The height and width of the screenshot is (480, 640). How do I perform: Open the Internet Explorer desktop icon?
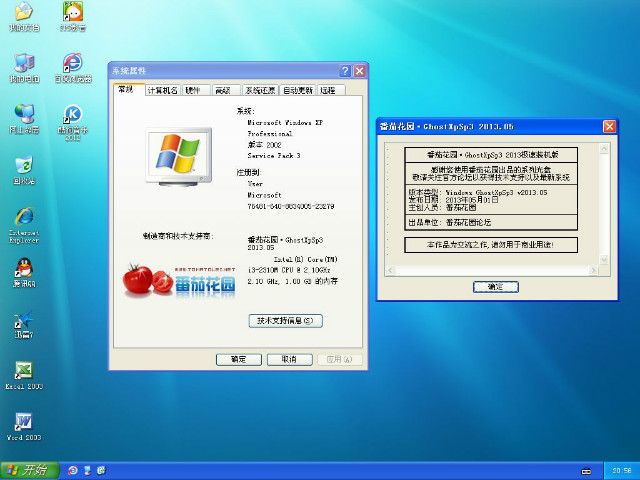coord(24,225)
